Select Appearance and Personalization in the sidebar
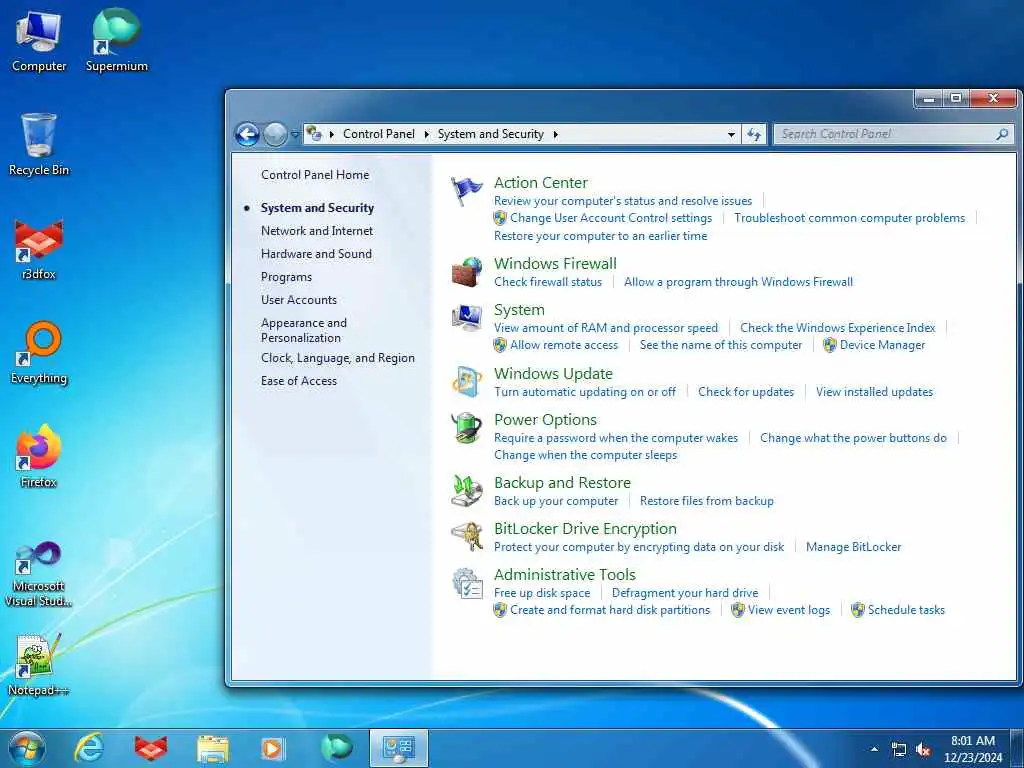This screenshot has width=1024, height=768. [x=304, y=330]
